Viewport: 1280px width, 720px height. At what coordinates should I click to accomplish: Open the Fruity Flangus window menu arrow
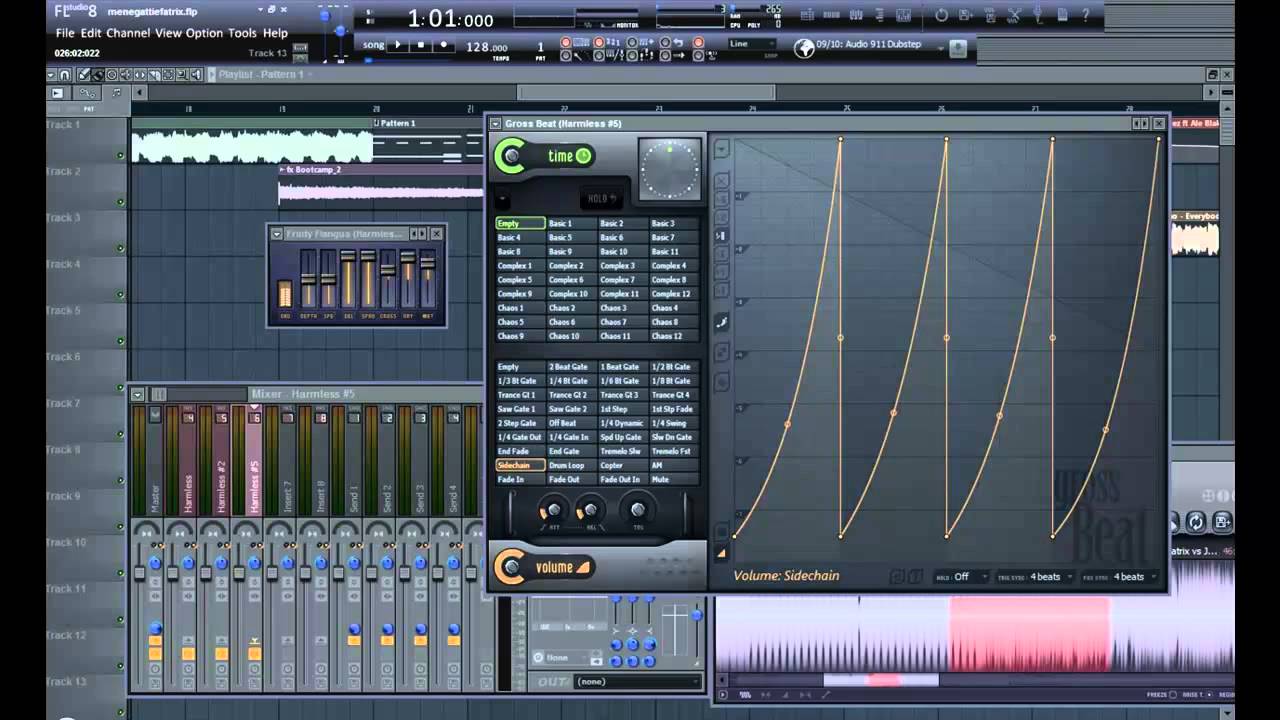pyautogui.click(x=276, y=234)
